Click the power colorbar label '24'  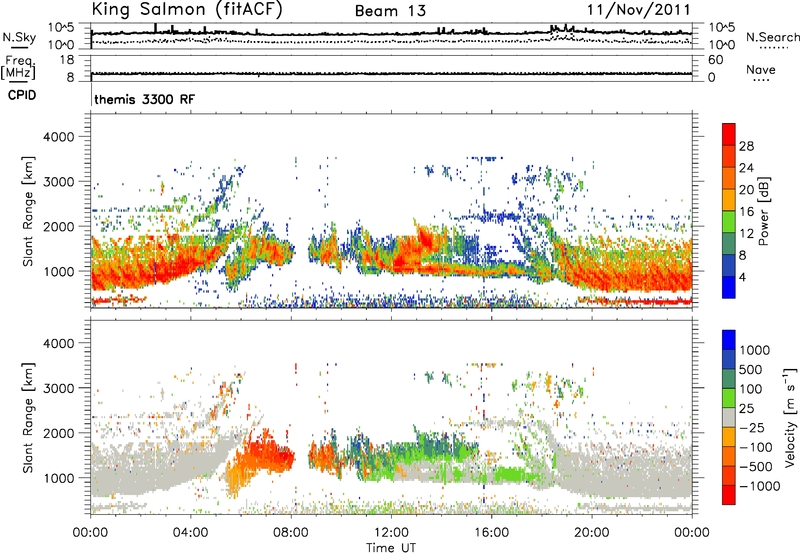point(746,168)
